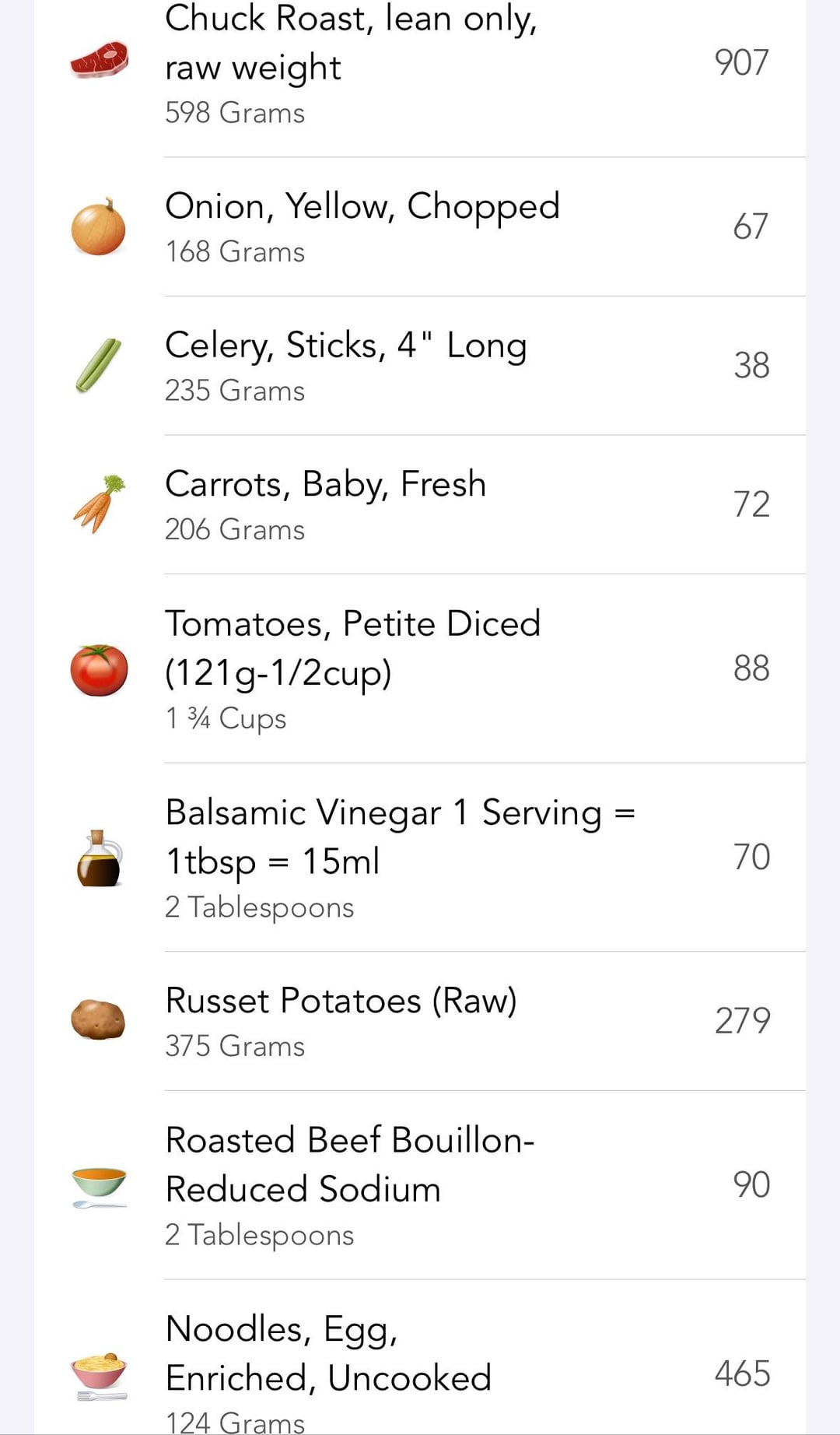Tap the 2 Tablespoons amount under Balsamic Vinegar

point(259,907)
